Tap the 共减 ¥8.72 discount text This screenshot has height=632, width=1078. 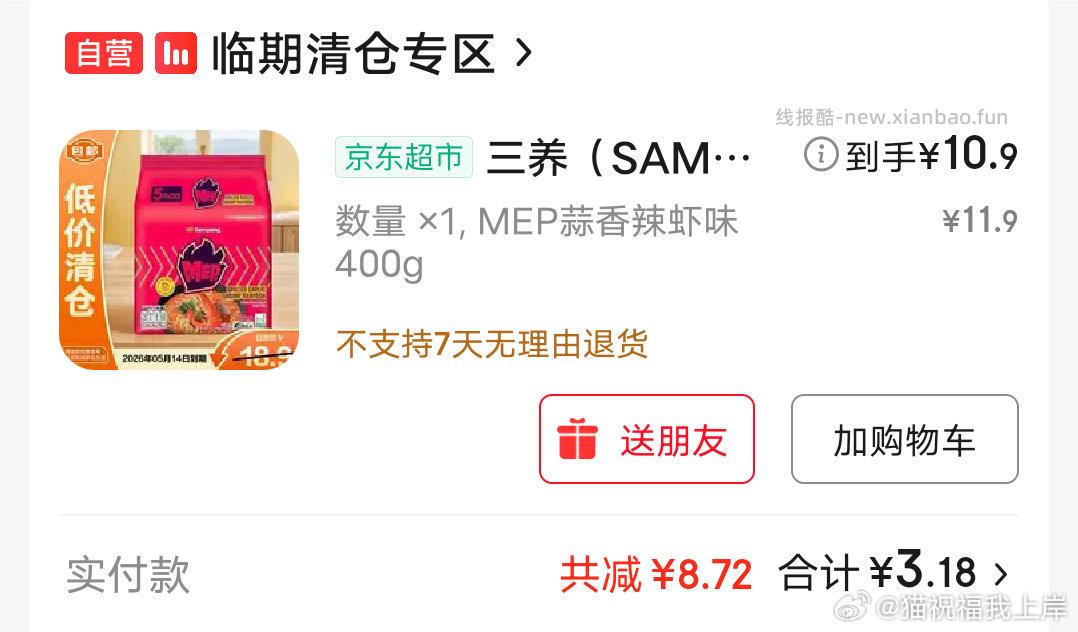[656, 574]
